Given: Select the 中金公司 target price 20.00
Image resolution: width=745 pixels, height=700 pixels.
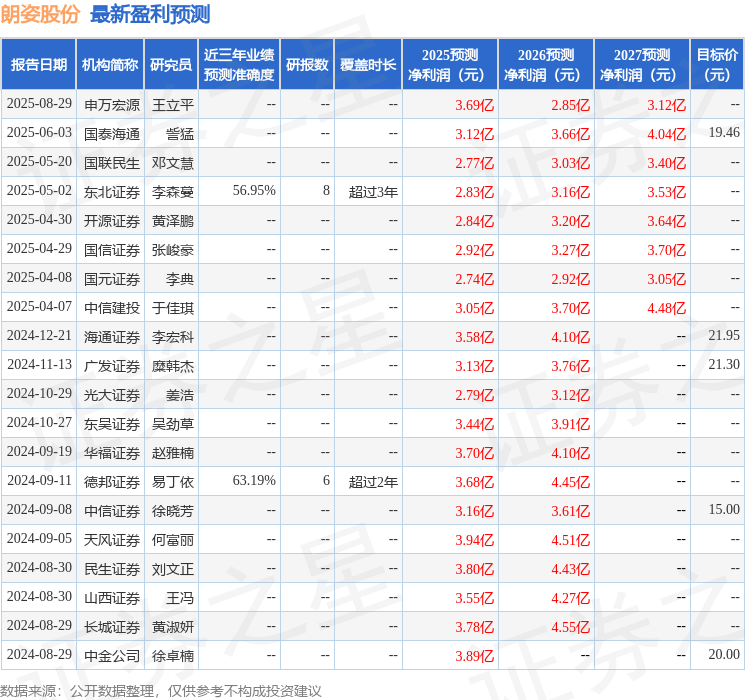Looking at the screenshot, I should (724, 654).
